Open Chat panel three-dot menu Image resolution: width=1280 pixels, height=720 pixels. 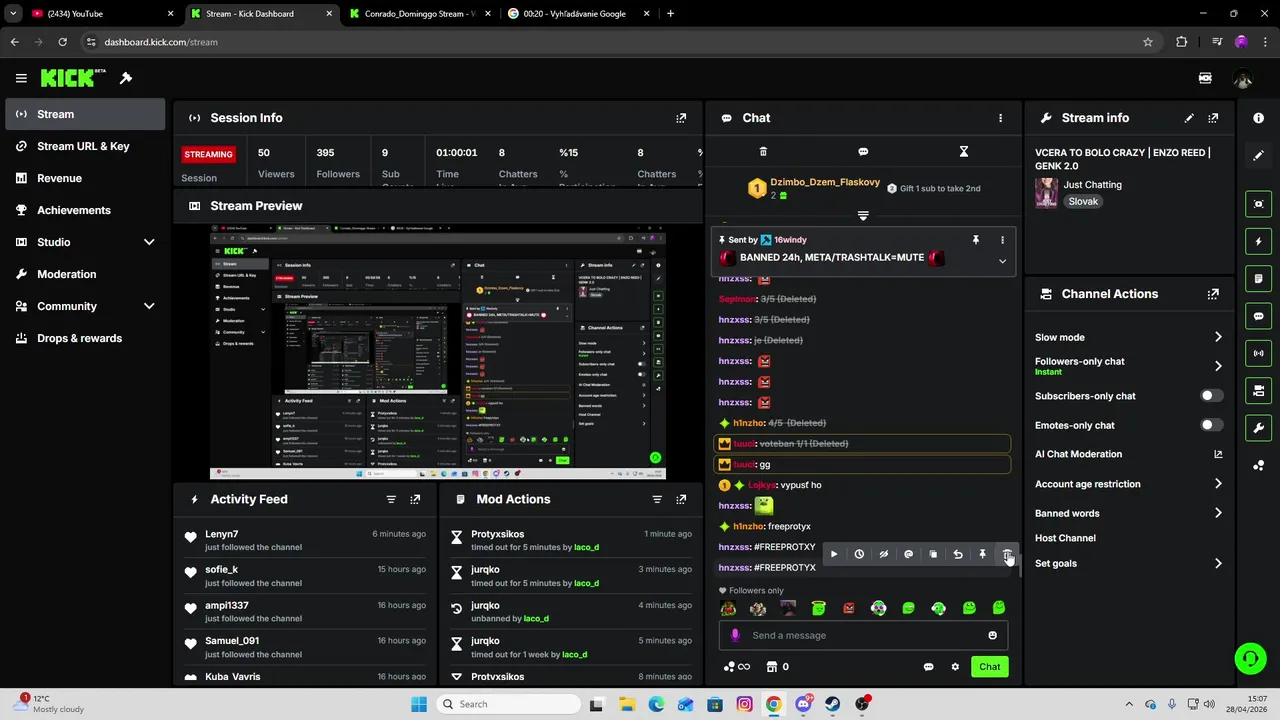(x=1000, y=118)
